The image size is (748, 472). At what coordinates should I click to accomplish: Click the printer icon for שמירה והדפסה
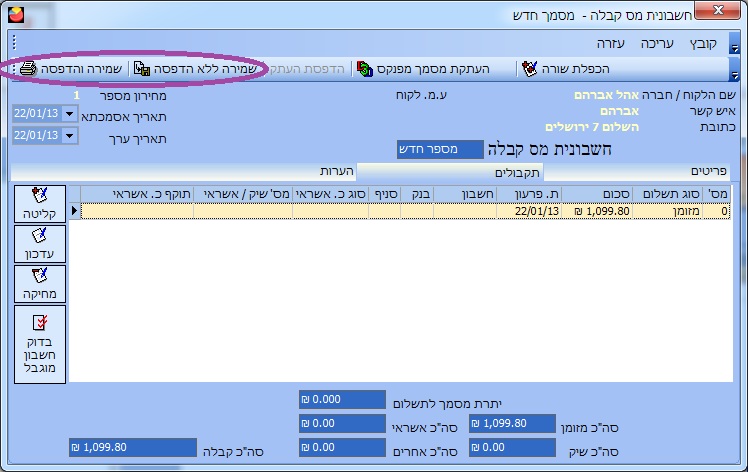28,69
